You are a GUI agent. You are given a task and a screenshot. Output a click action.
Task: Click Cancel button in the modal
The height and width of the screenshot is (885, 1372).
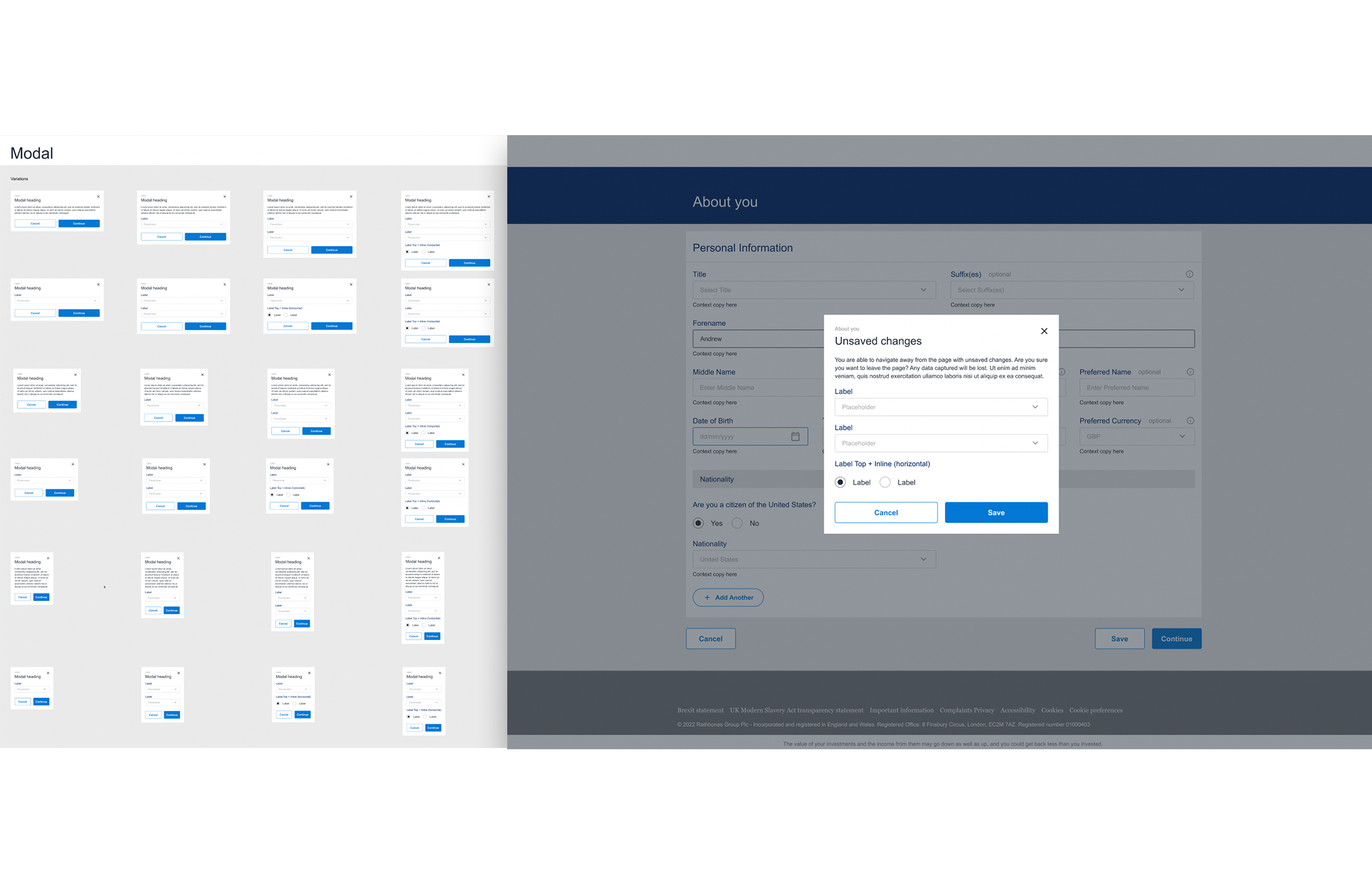click(x=885, y=512)
